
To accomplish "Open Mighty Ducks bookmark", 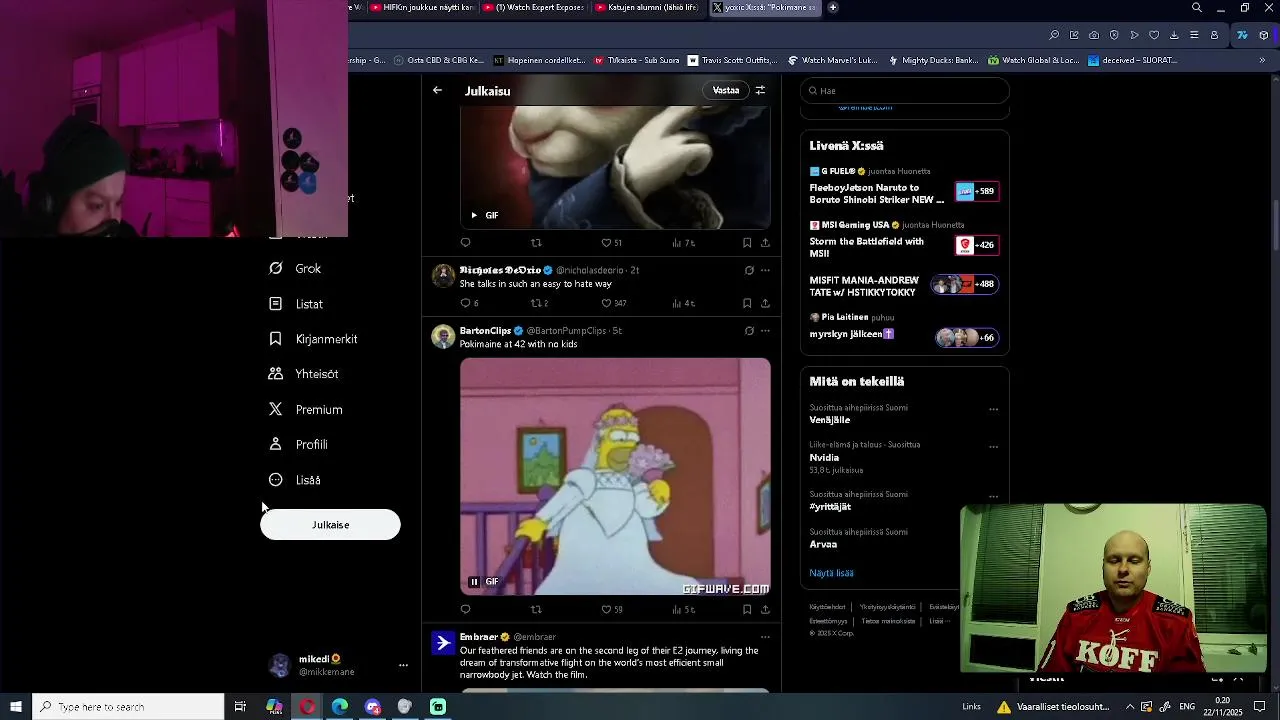I will tap(932, 60).
